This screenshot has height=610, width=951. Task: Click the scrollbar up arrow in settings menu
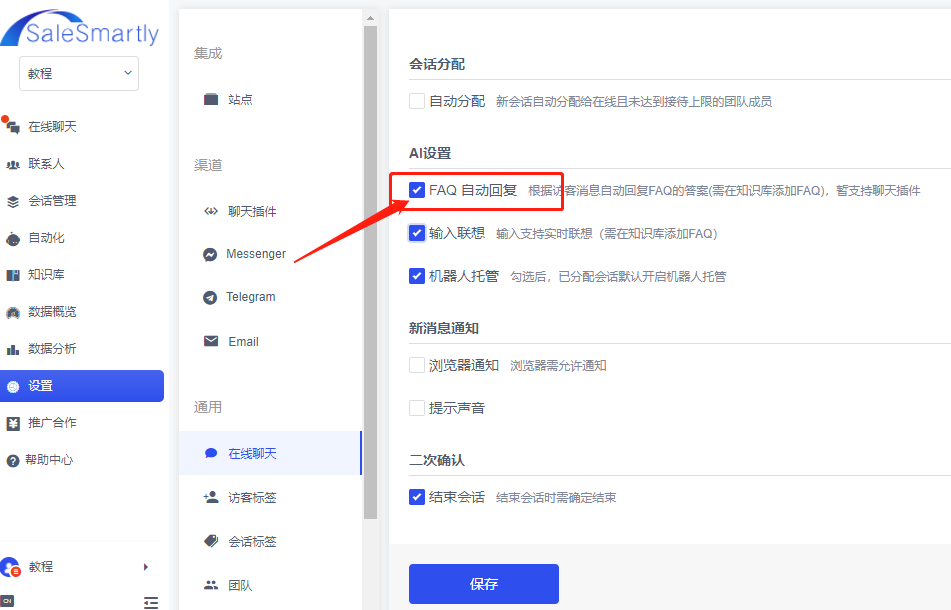coord(371,18)
